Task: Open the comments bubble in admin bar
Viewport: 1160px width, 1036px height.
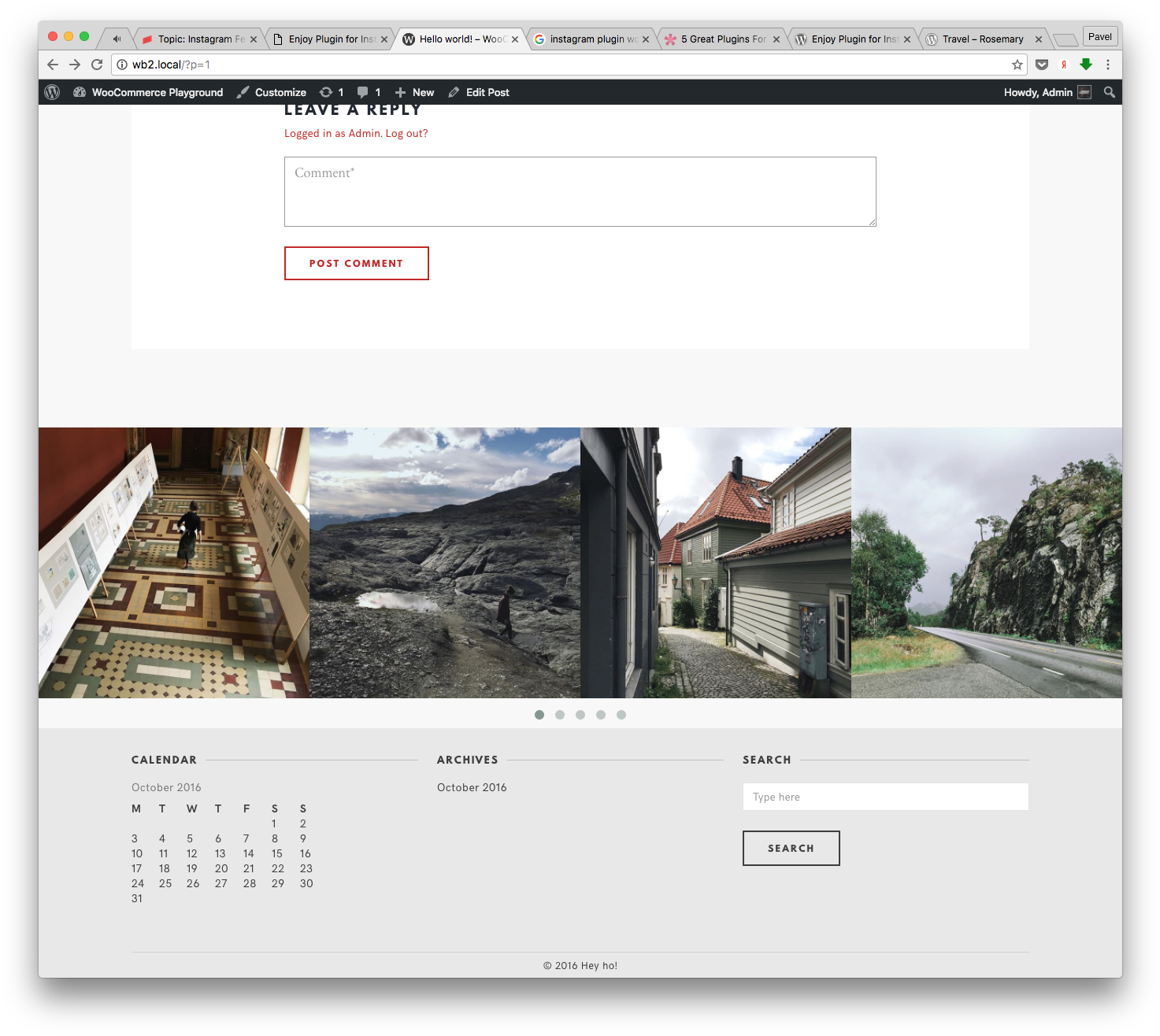Action: (x=369, y=92)
